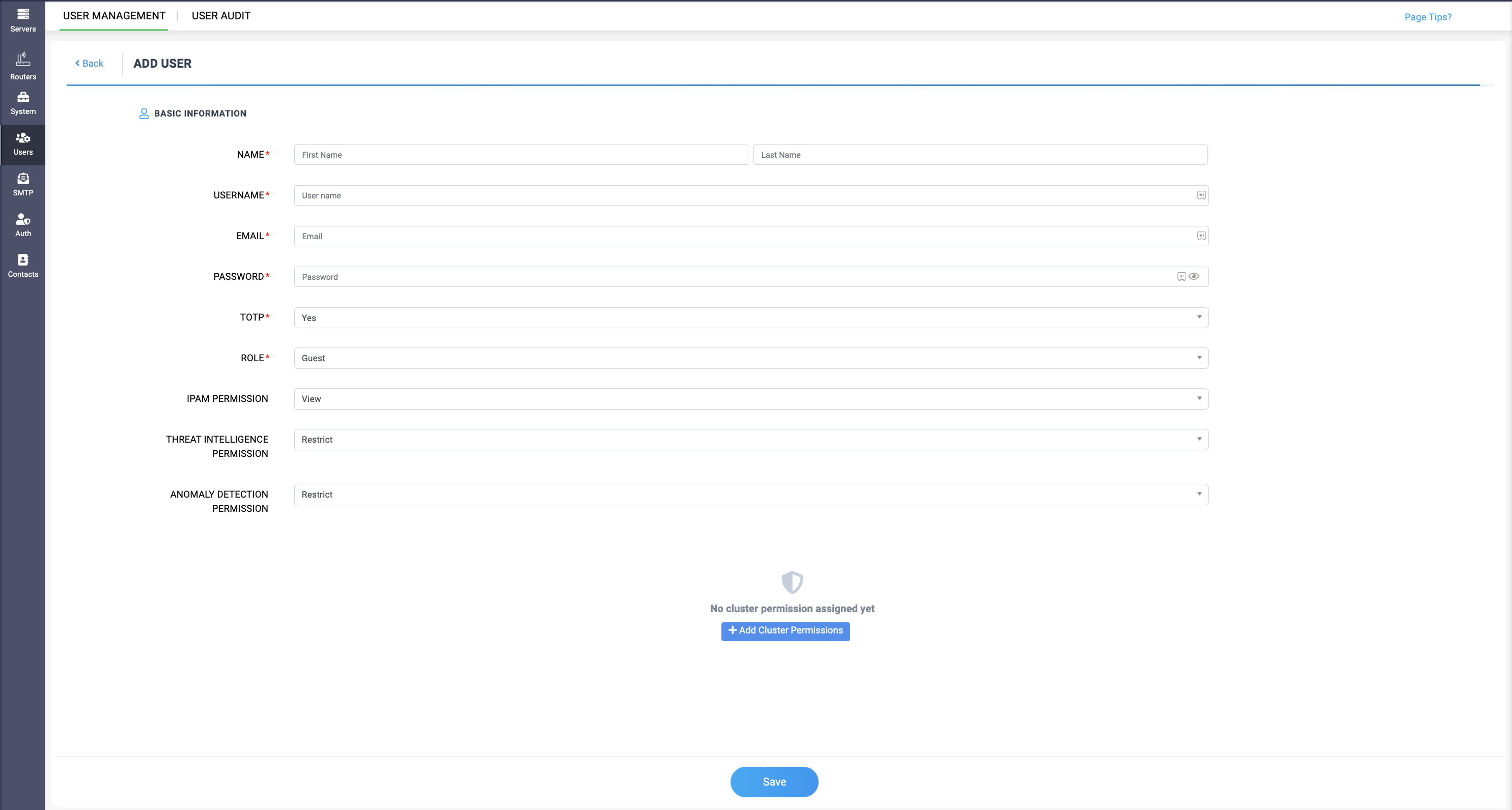The image size is (1512, 810).
Task: Open the Contacts sidebar icon
Action: click(x=23, y=266)
